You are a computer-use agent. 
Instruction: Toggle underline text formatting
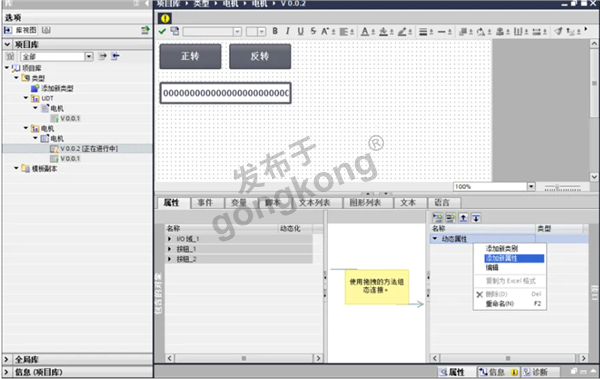(300, 31)
